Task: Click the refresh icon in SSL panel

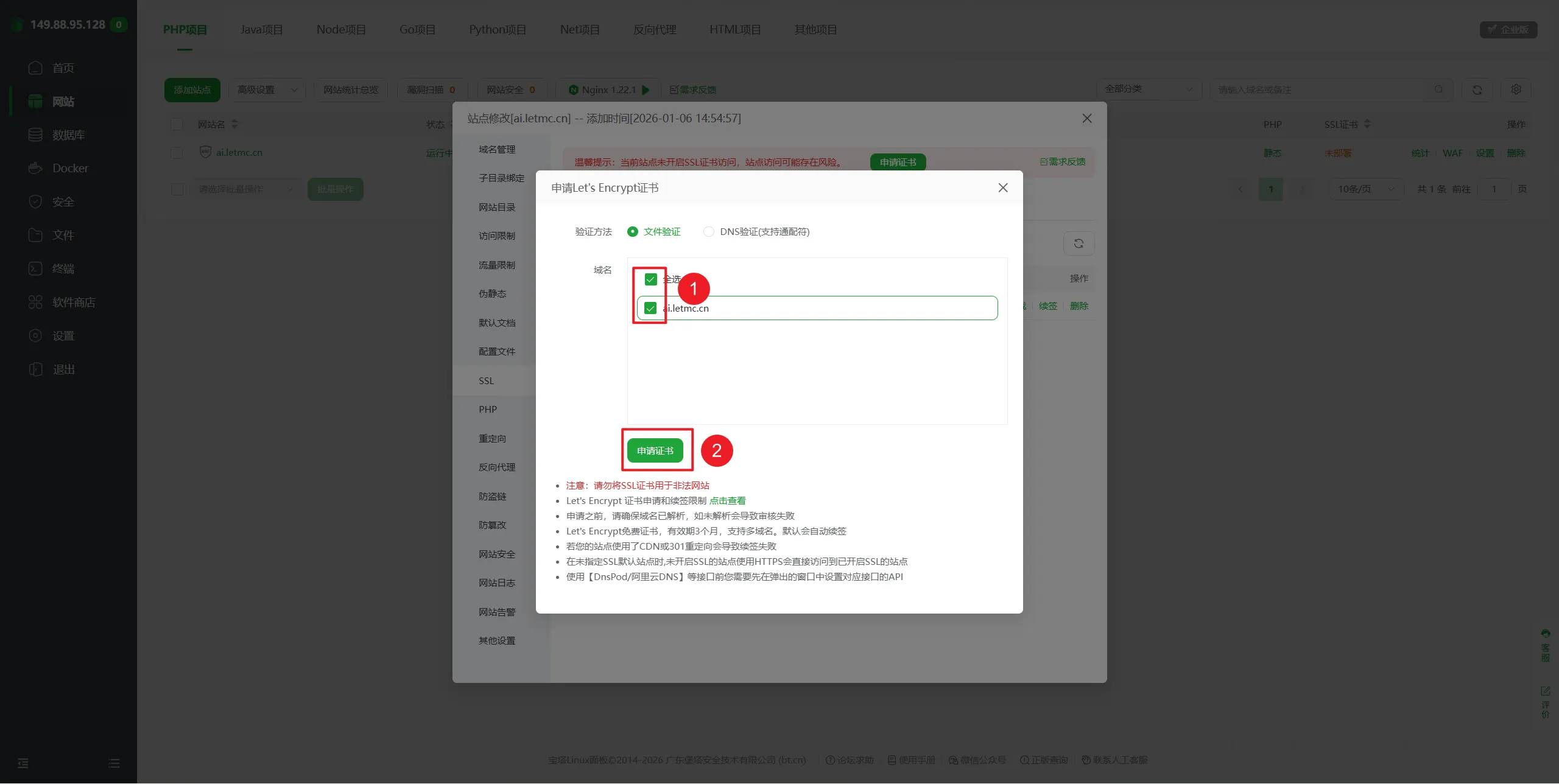Action: click(1079, 243)
